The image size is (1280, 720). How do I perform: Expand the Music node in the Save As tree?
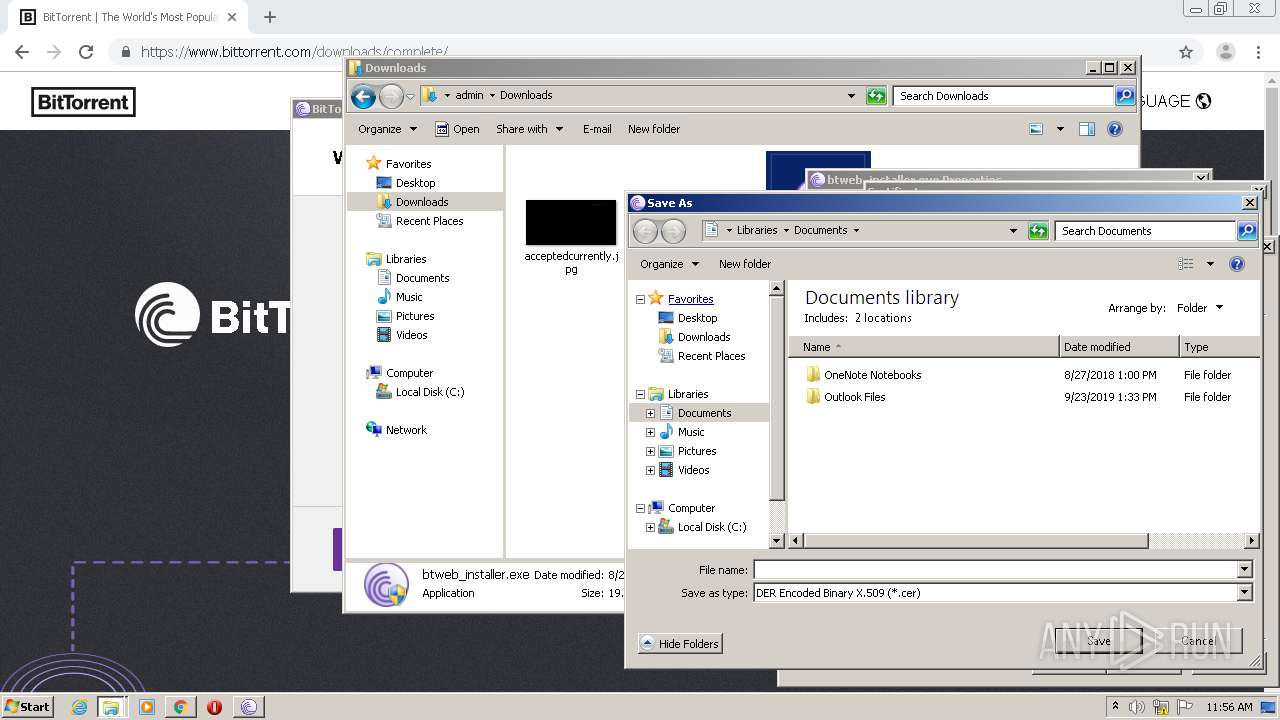pyautogui.click(x=651, y=432)
